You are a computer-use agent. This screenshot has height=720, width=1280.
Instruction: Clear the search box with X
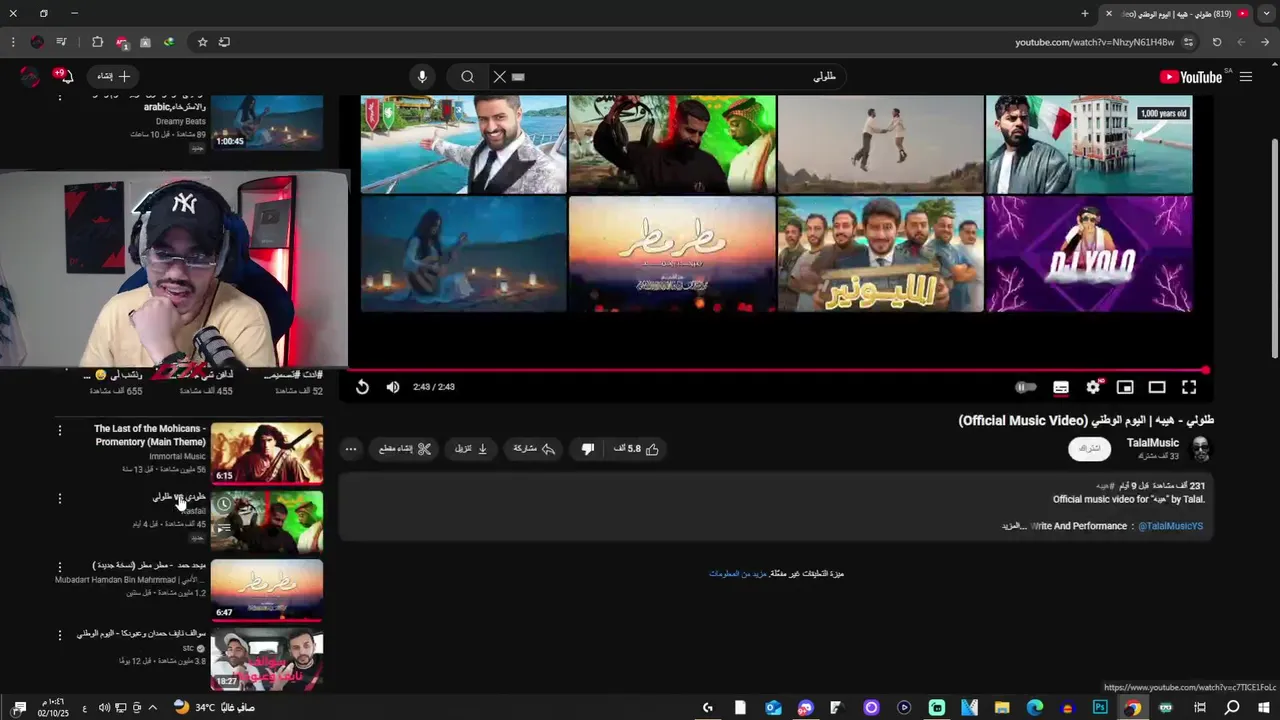coord(499,77)
